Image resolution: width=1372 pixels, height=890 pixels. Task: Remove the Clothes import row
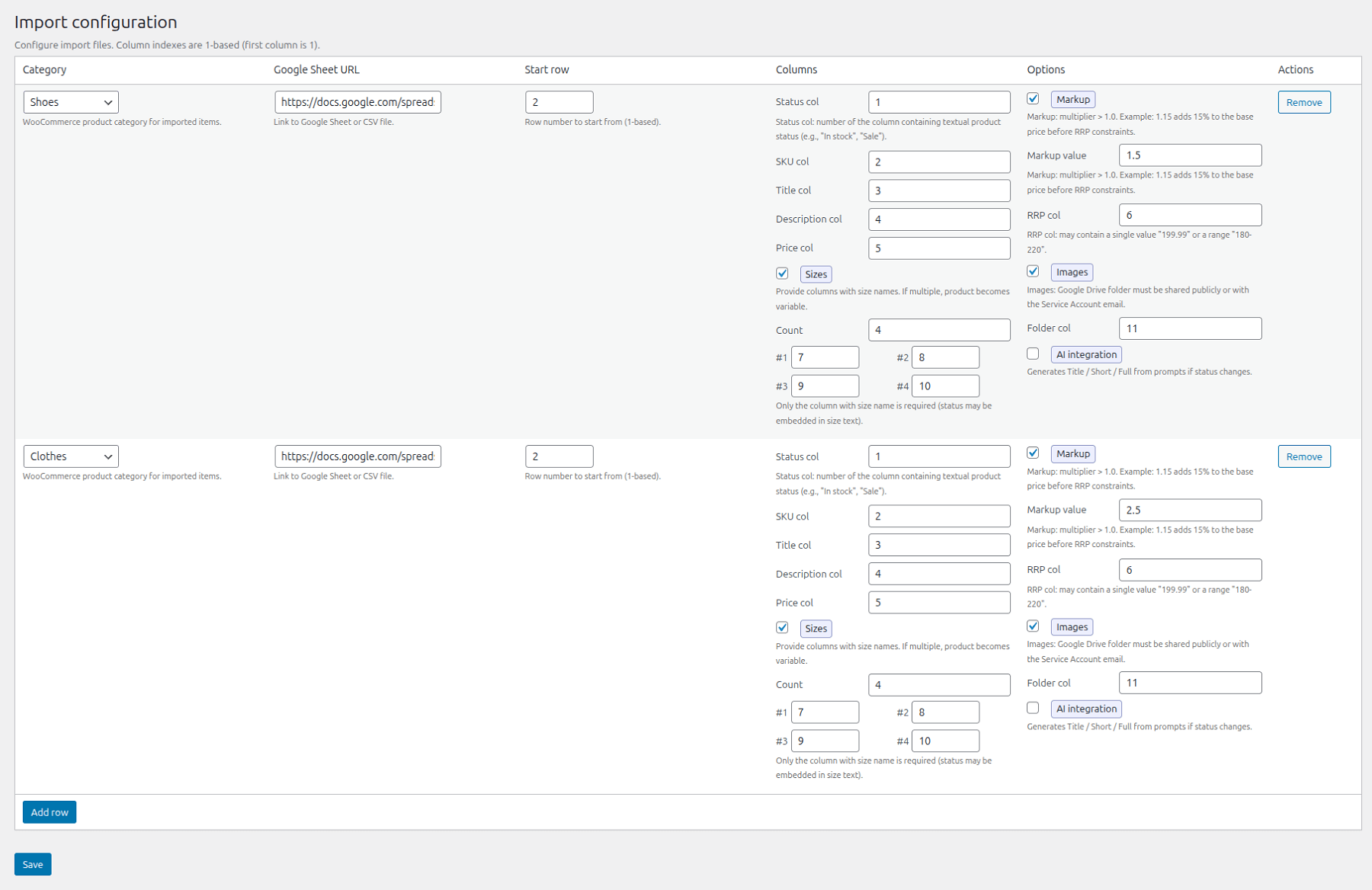[1303, 456]
